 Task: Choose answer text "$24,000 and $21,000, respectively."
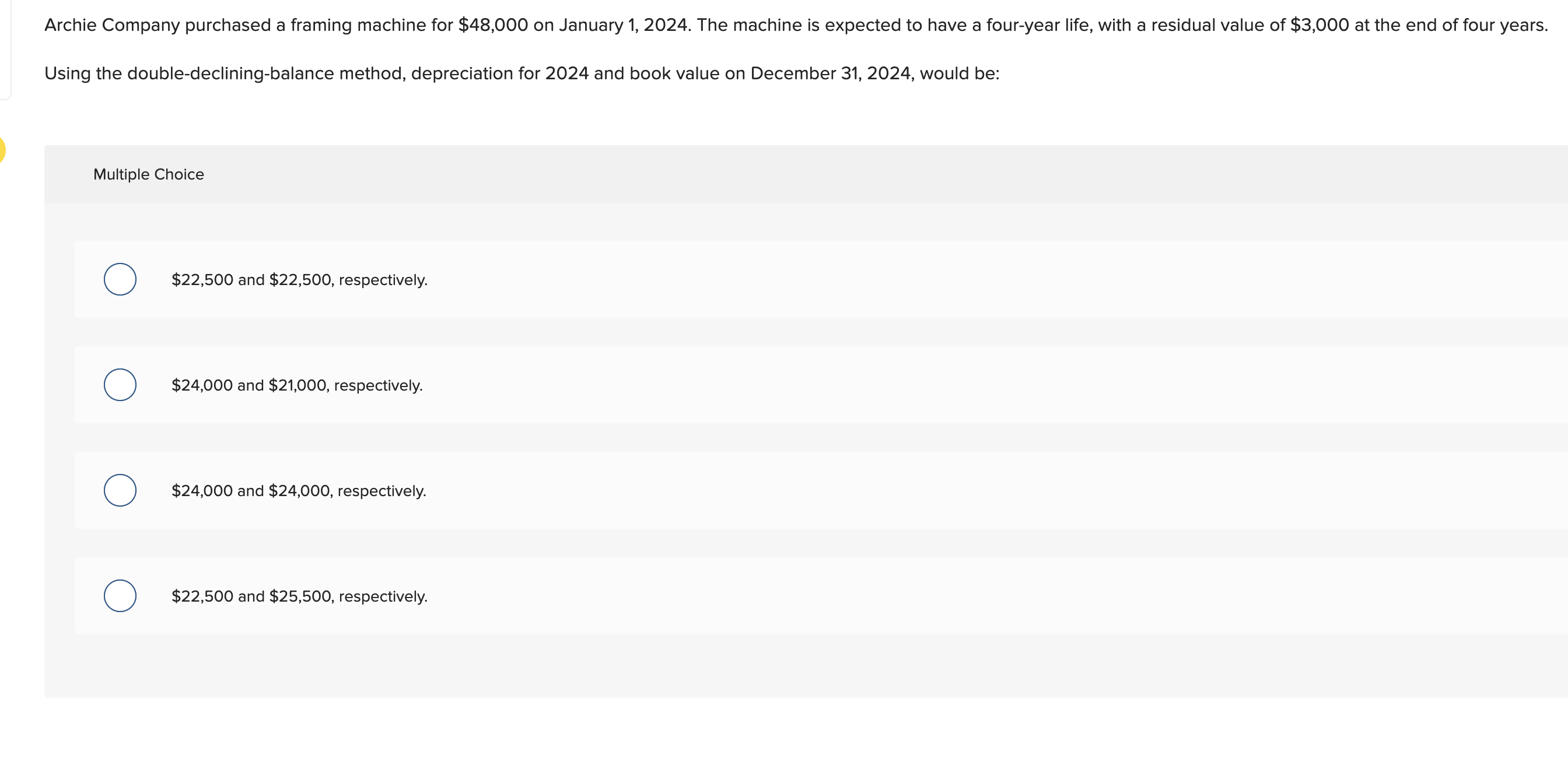pyautogui.click(x=296, y=385)
